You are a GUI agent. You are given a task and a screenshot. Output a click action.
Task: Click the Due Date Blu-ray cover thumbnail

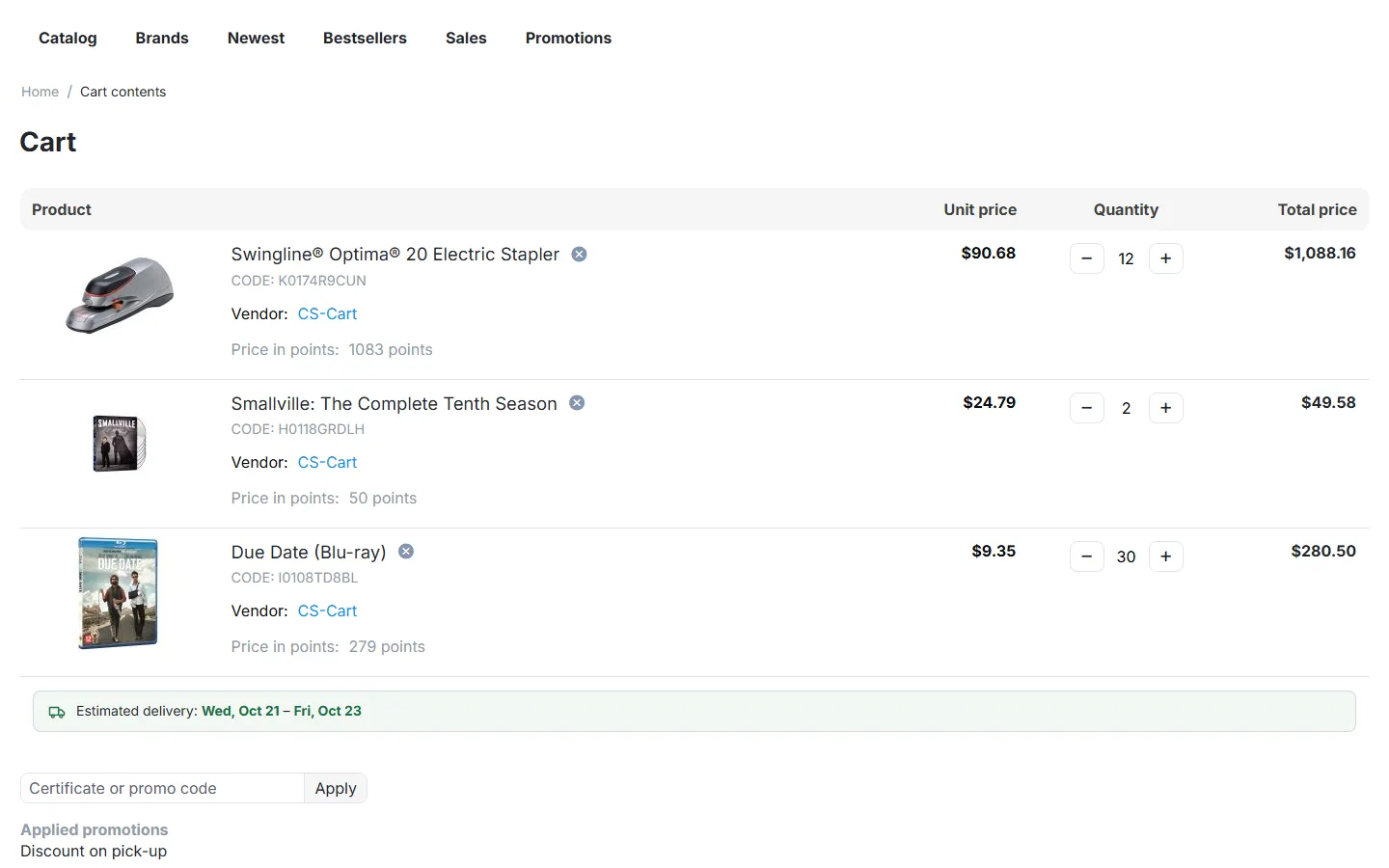118,593
